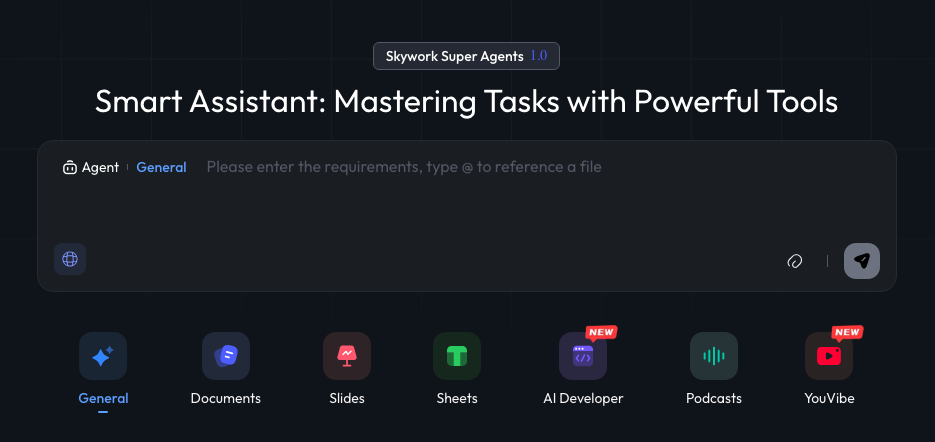Click the Agent text label
The height and width of the screenshot is (442, 935).
pyautogui.click(x=100, y=168)
